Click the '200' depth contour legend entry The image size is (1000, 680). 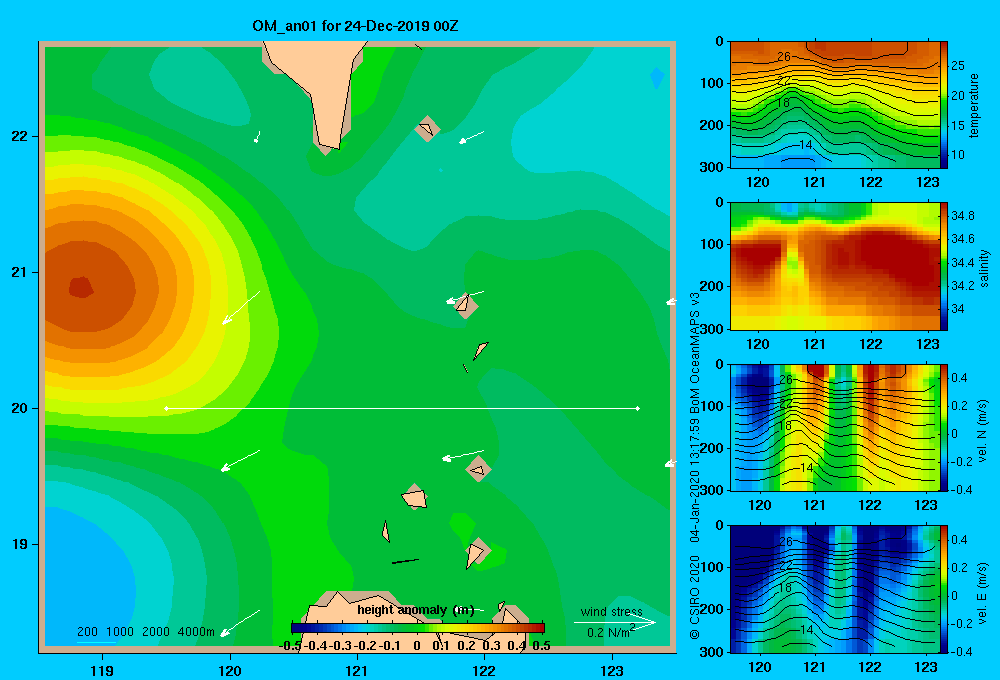[87, 632]
